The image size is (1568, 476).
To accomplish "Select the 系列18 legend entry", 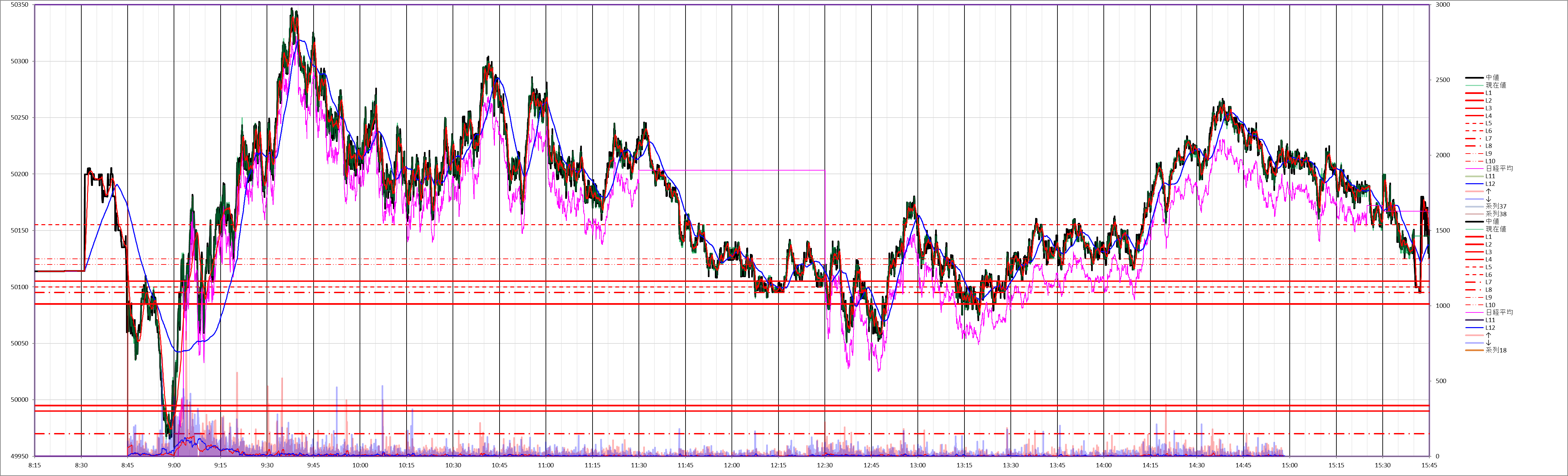I will pos(1496,351).
